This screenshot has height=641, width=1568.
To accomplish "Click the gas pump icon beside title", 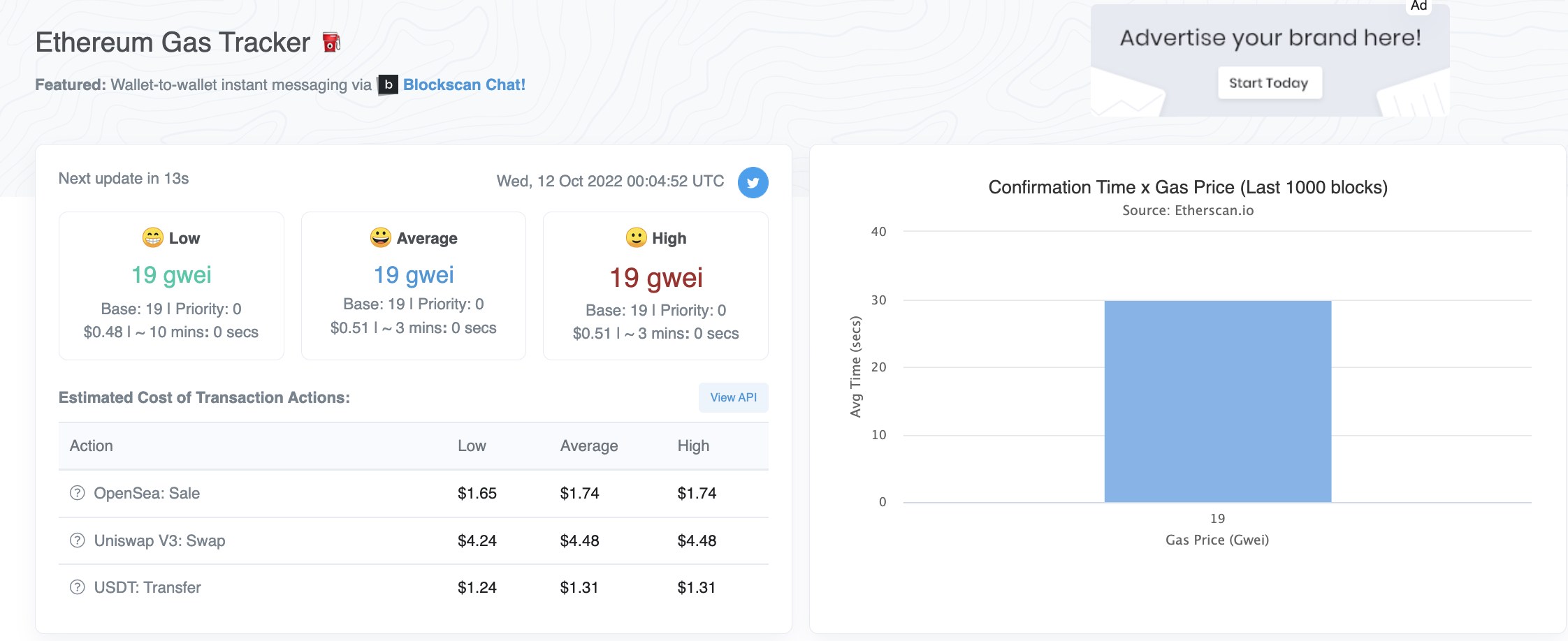I will point(331,43).
